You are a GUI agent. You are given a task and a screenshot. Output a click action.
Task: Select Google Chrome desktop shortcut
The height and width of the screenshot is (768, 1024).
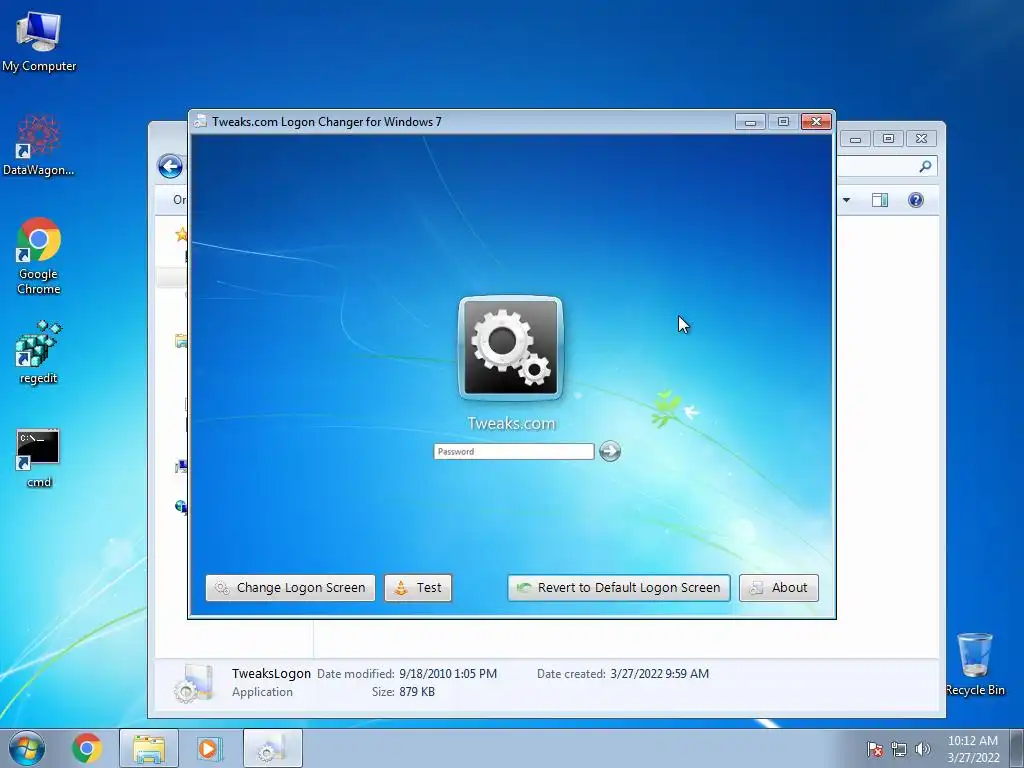(39, 256)
